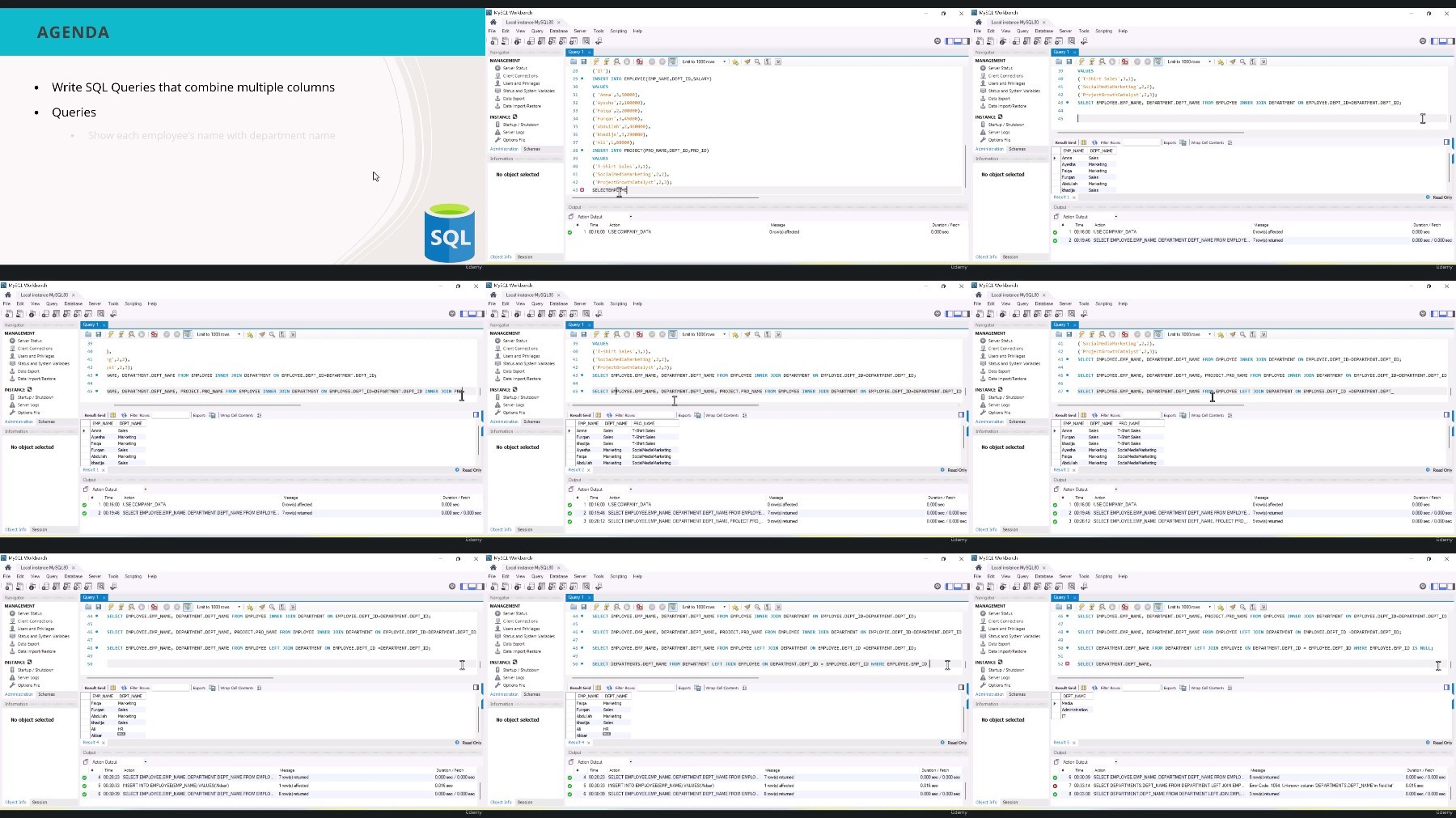The image size is (1456, 818).
Task: Click editor horizontal scrollbar in INSERT-statements frame
Action: coord(666,197)
